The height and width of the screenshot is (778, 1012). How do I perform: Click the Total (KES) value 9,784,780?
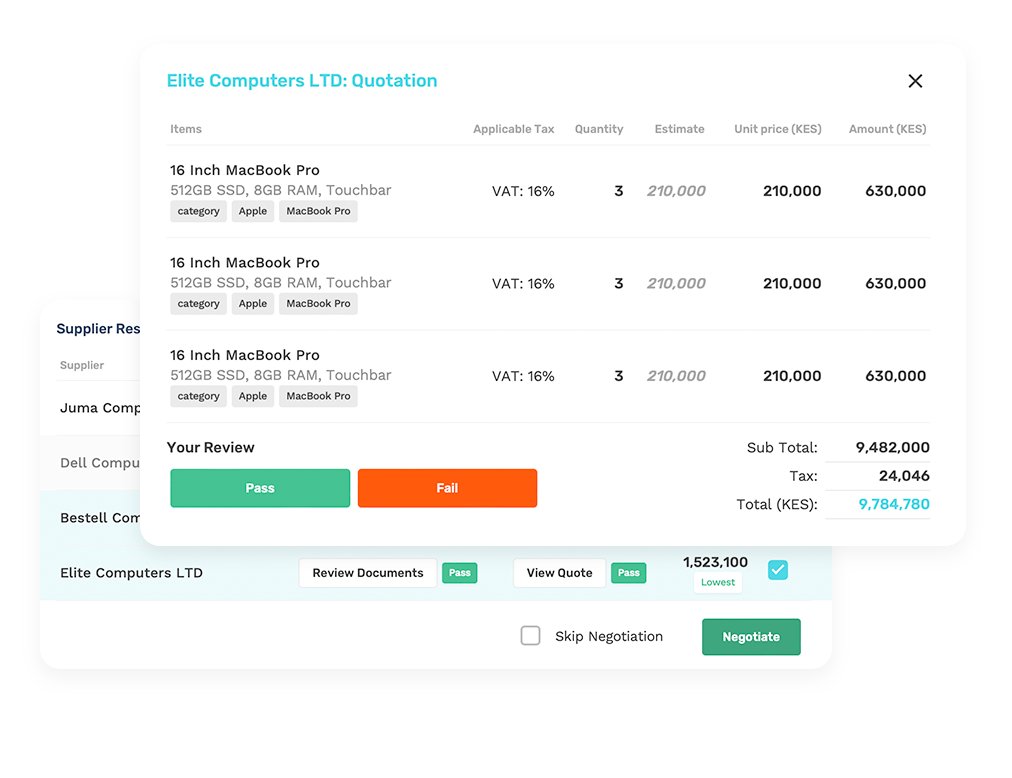point(894,504)
